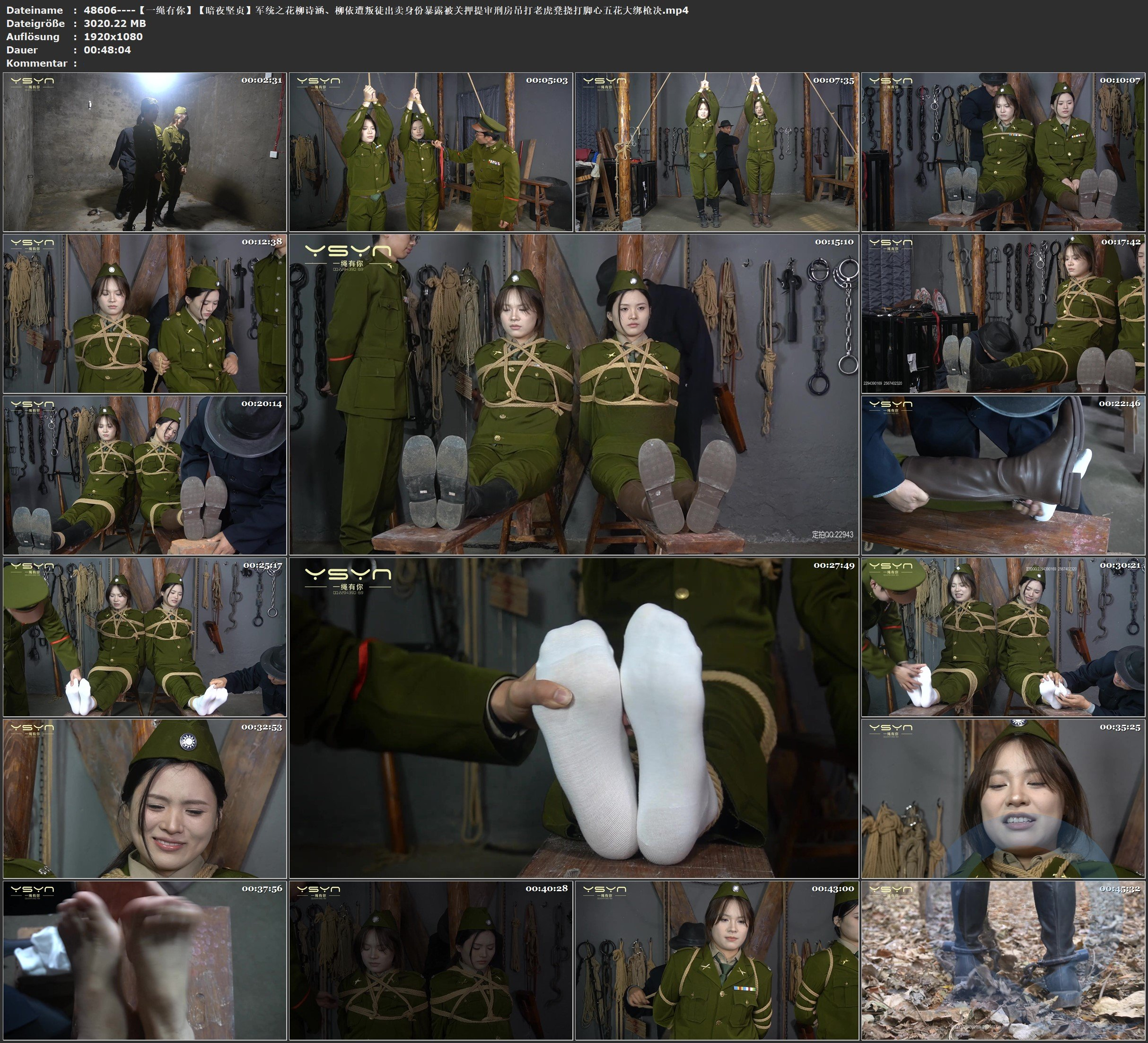
Task: Select the 00:25:17 thumbnail
Action: (145, 636)
